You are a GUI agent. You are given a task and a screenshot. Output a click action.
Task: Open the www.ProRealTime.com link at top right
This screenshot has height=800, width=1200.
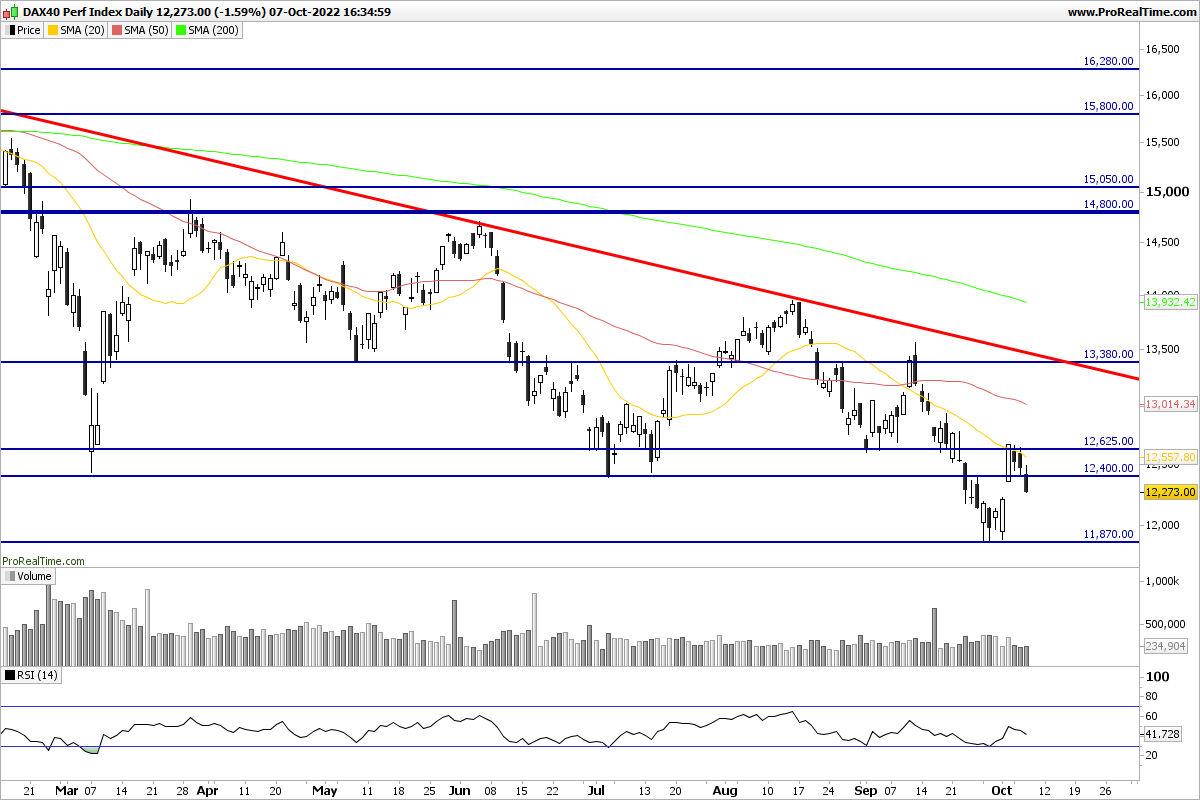(x=1131, y=12)
